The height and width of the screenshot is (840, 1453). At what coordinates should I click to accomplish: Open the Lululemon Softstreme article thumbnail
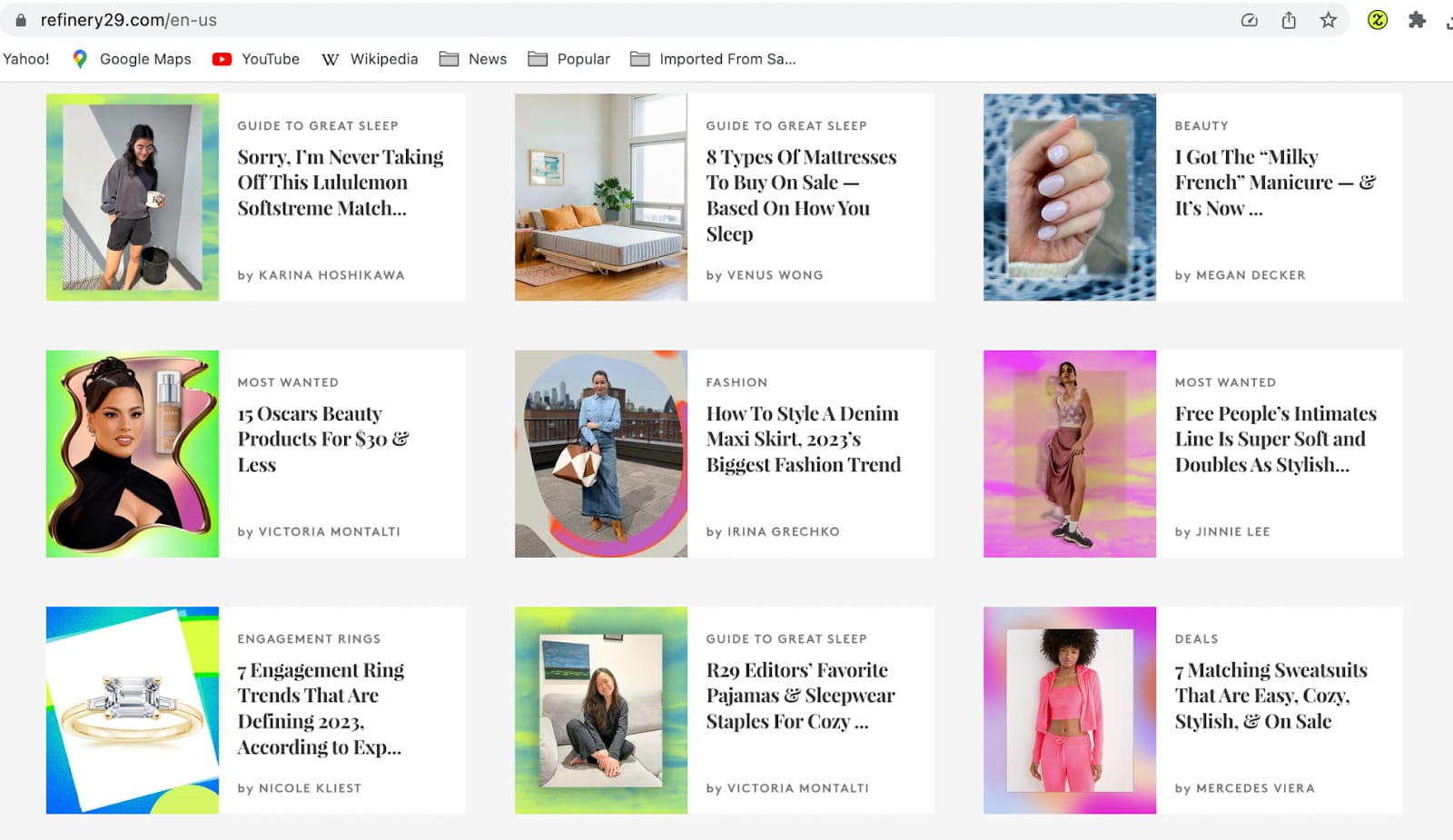click(133, 197)
